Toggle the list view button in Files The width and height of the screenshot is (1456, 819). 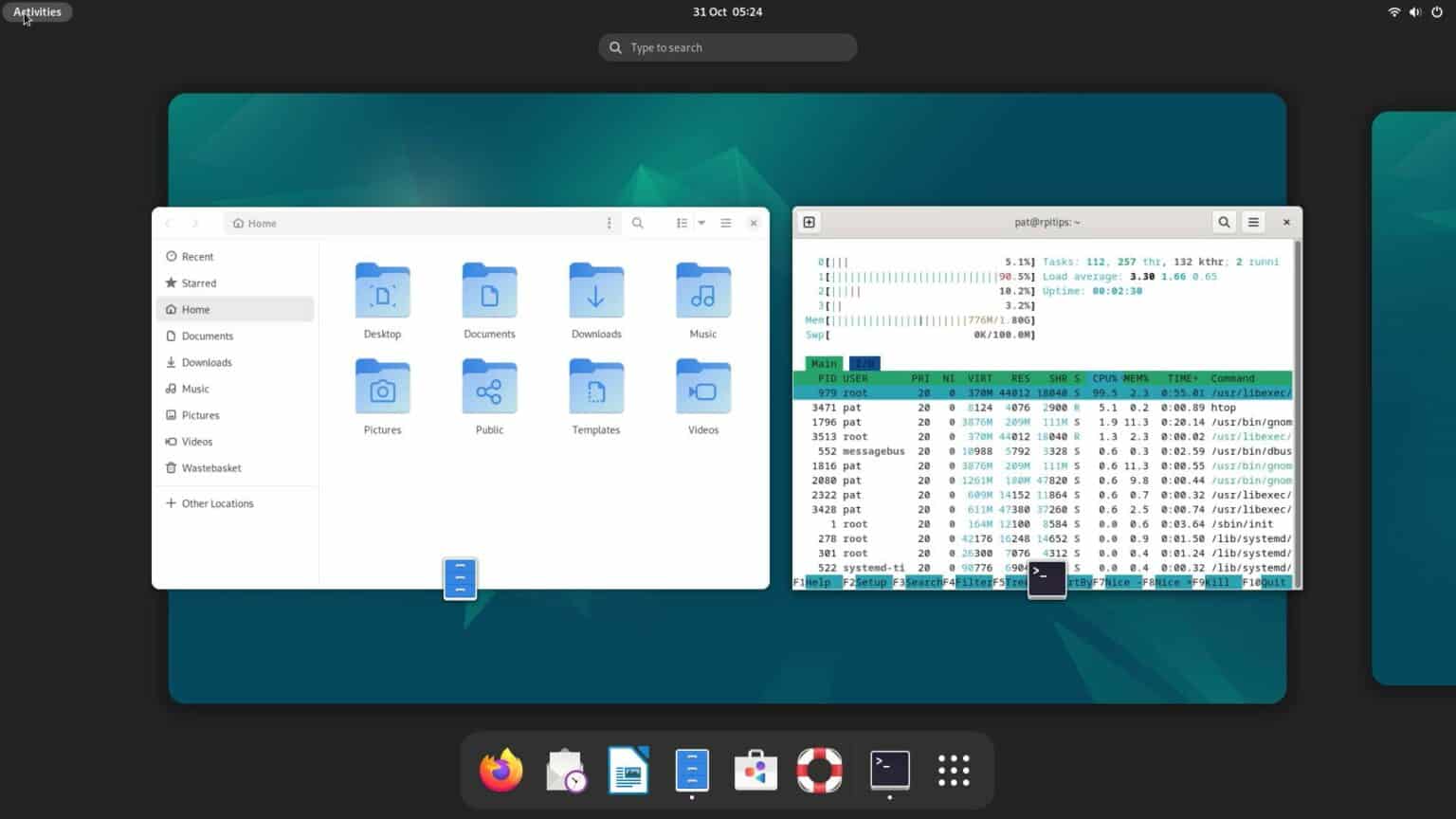[682, 223]
